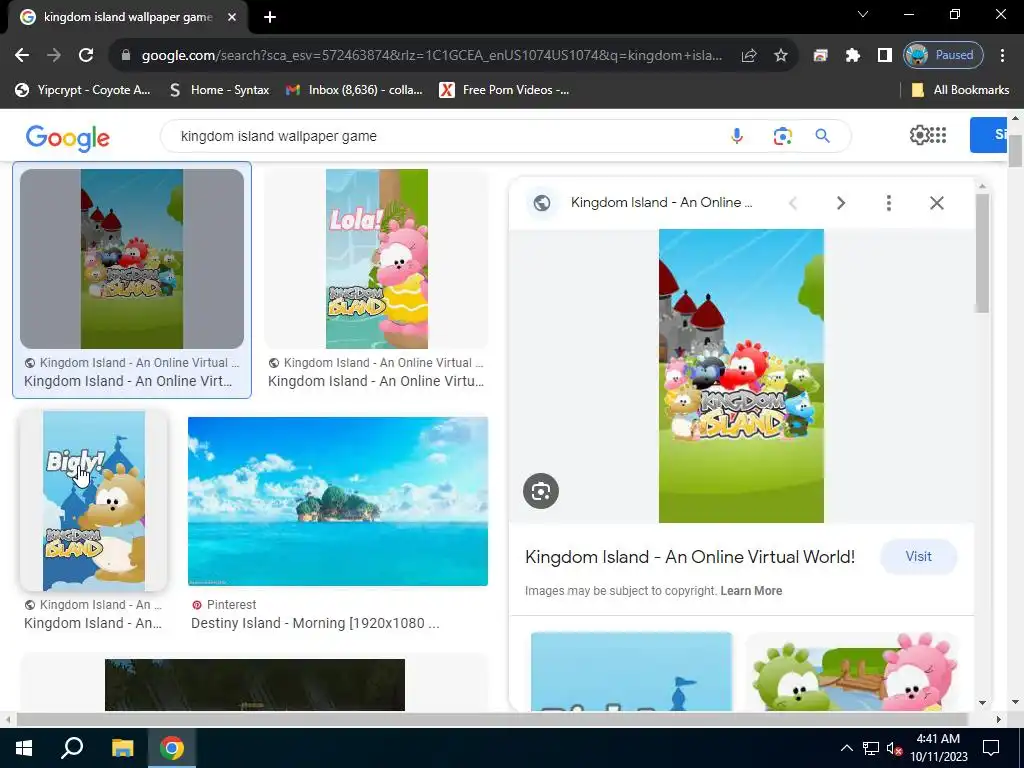1024x768 pixels.
Task: Open the notification center icon
Action: tap(991, 748)
